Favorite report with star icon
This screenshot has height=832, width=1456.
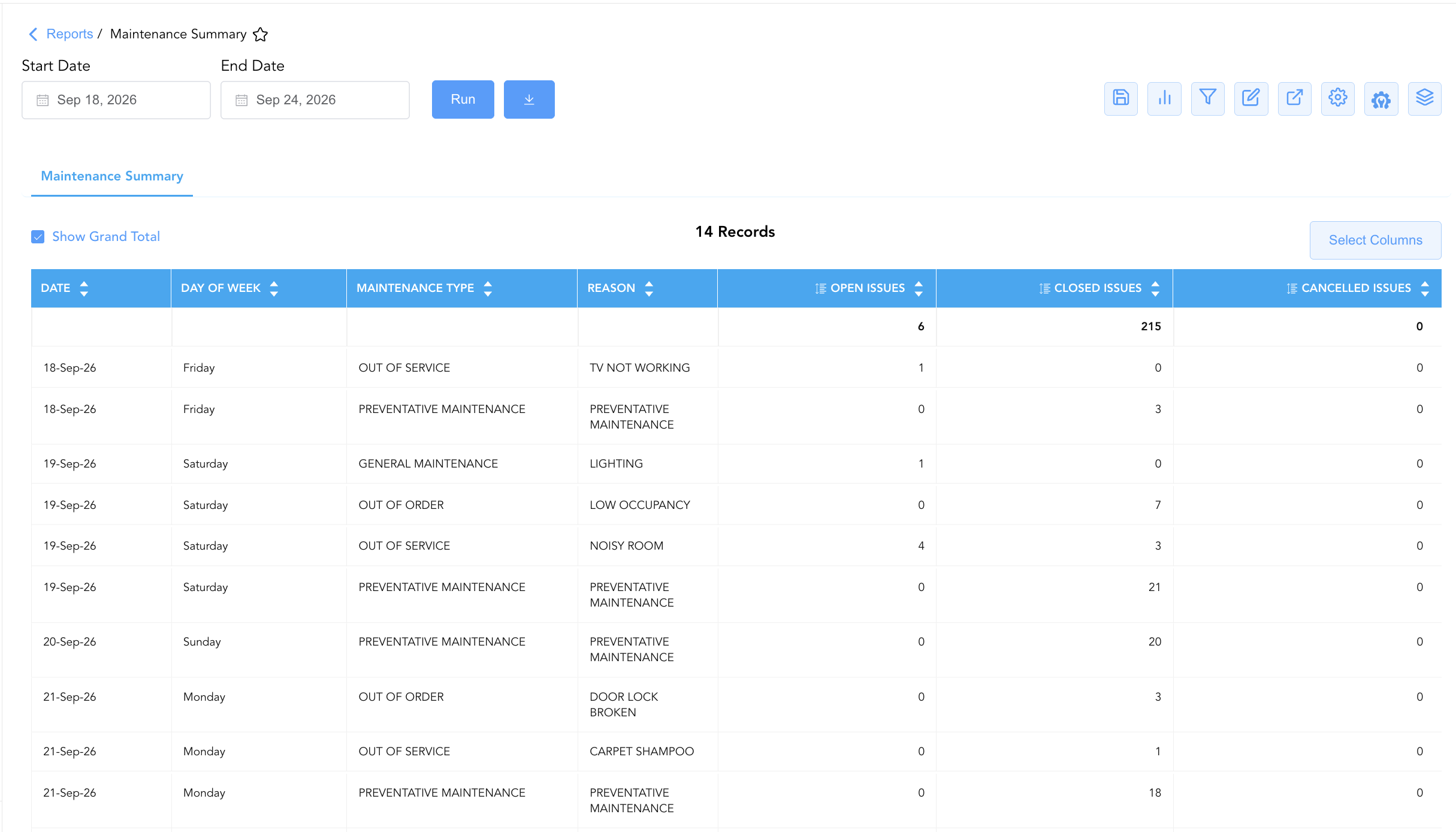coord(260,34)
